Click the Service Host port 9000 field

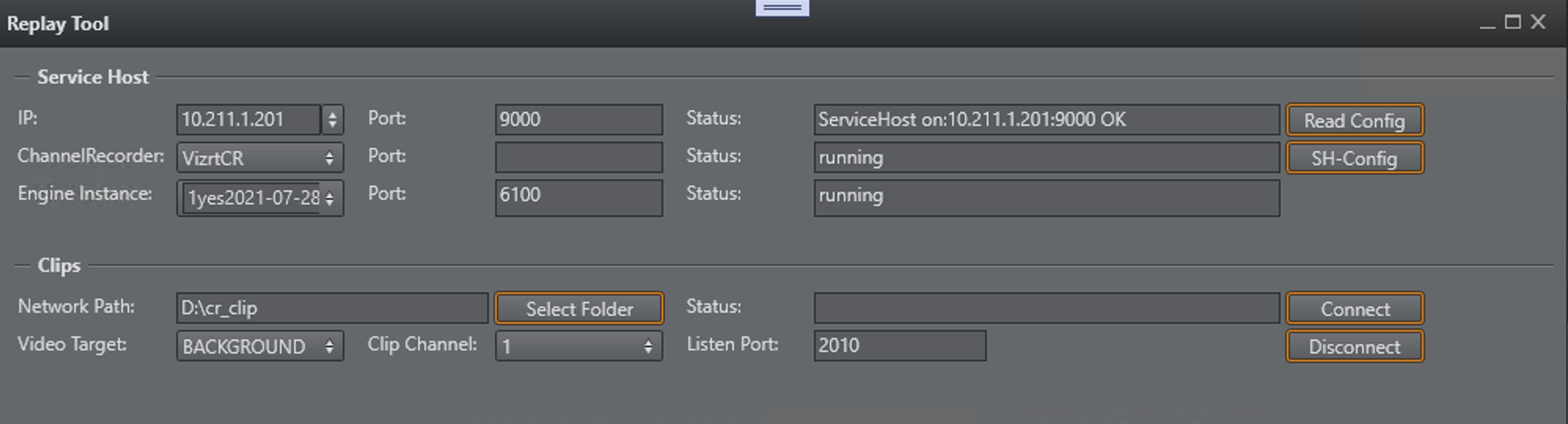pyautogui.click(x=579, y=119)
